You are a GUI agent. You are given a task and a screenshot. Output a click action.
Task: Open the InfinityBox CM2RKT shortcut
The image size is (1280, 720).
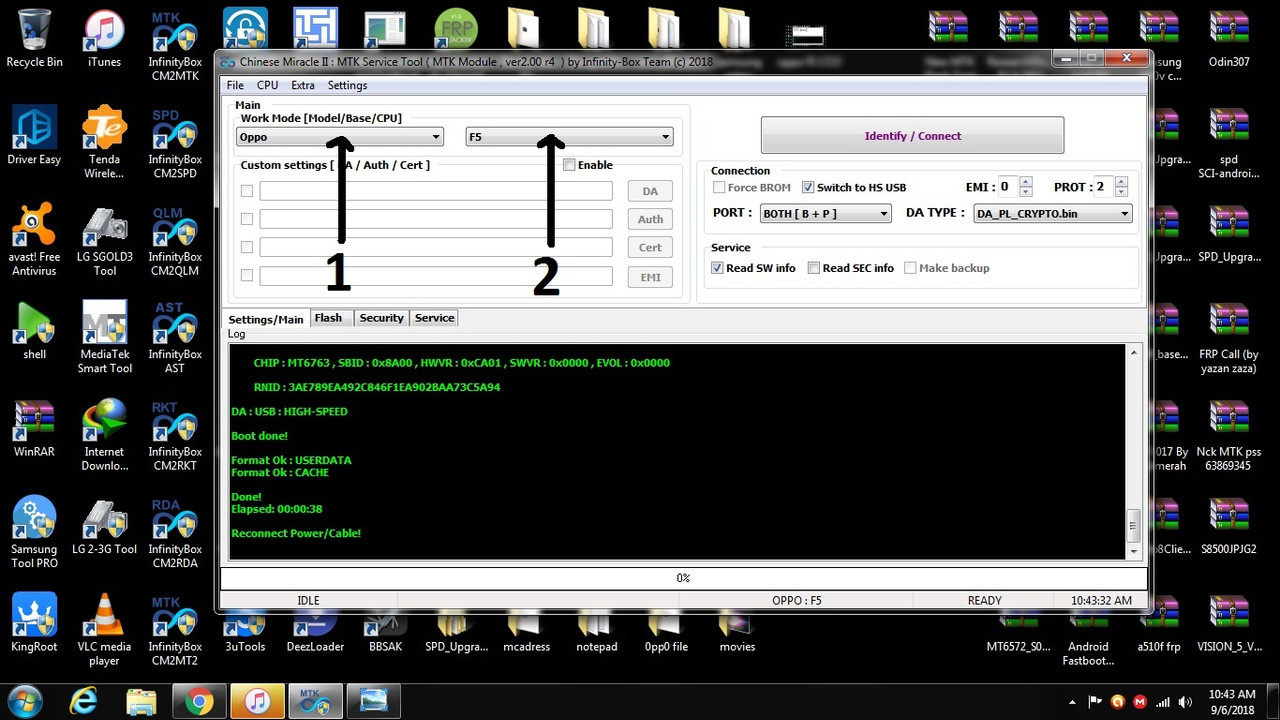click(175, 435)
